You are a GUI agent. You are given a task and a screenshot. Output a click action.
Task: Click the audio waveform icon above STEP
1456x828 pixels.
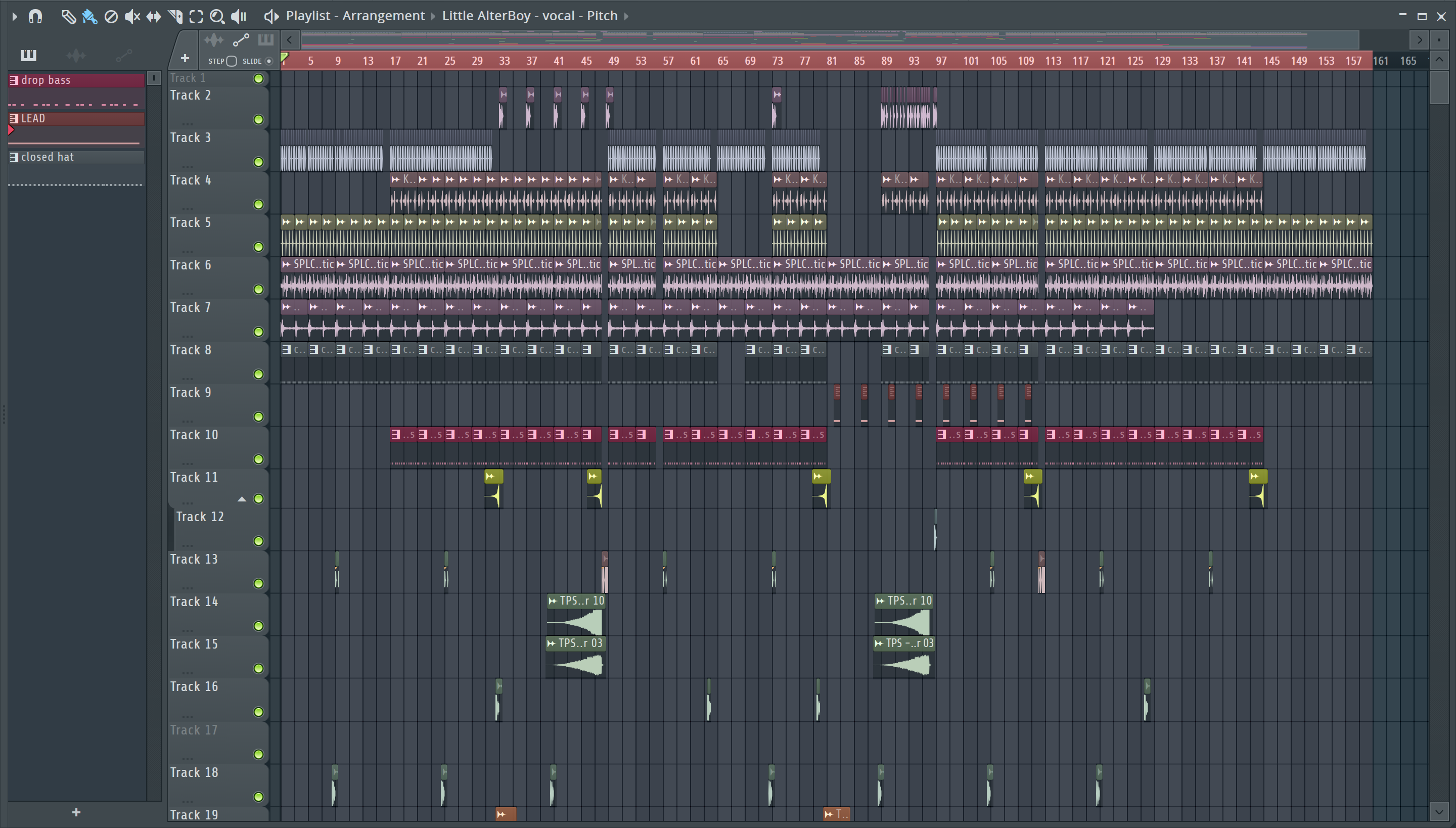pos(214,40)
